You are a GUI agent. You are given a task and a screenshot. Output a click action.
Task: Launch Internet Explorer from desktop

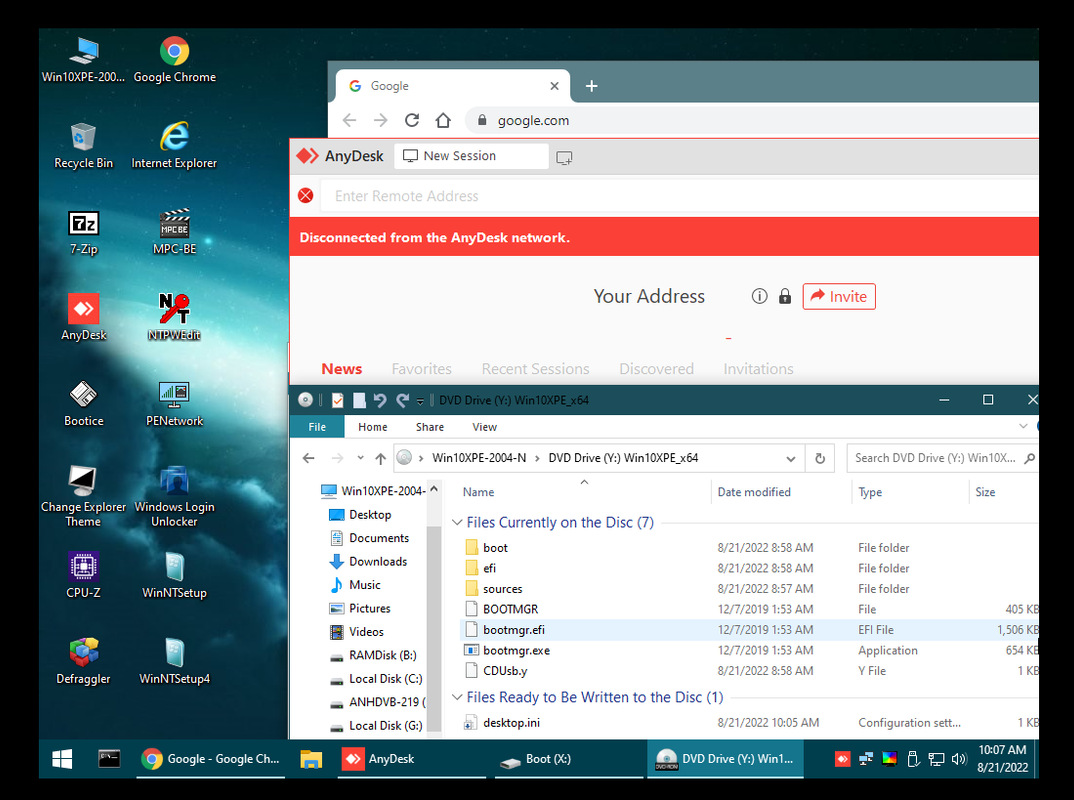[175, 146]
